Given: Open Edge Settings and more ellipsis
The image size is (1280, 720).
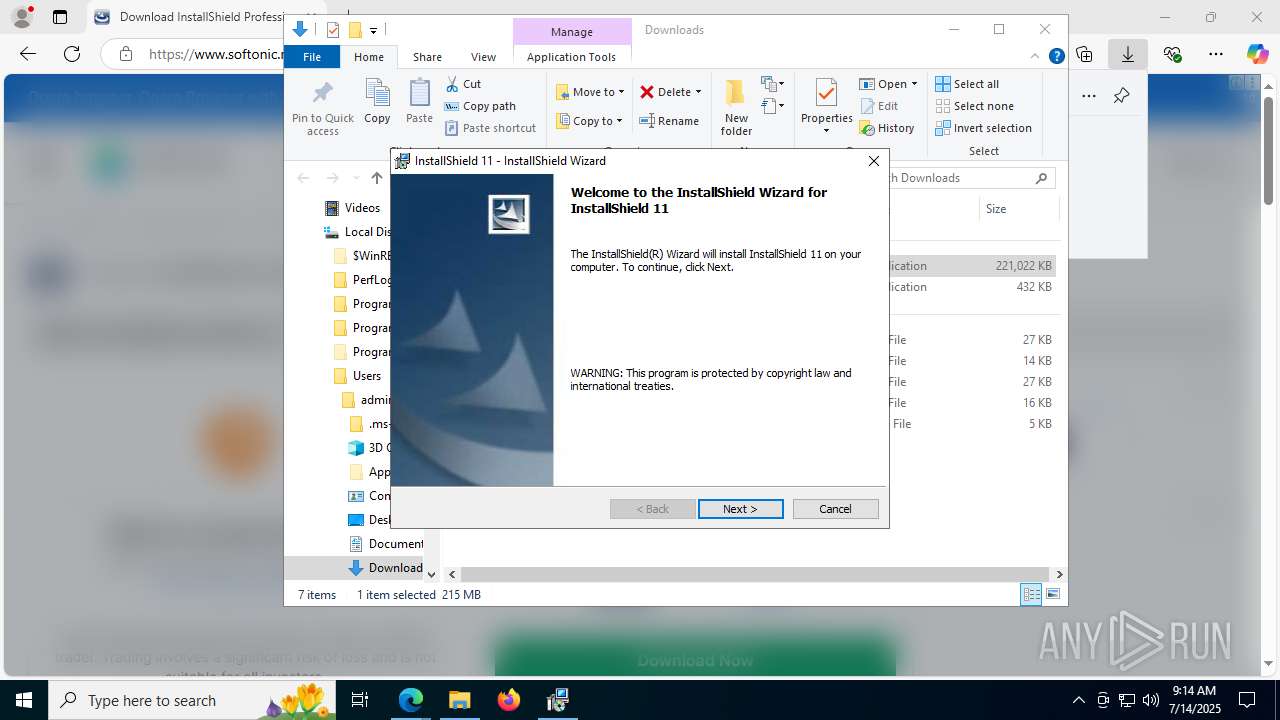Looking at the screenshot, I should pos(1215,54).
